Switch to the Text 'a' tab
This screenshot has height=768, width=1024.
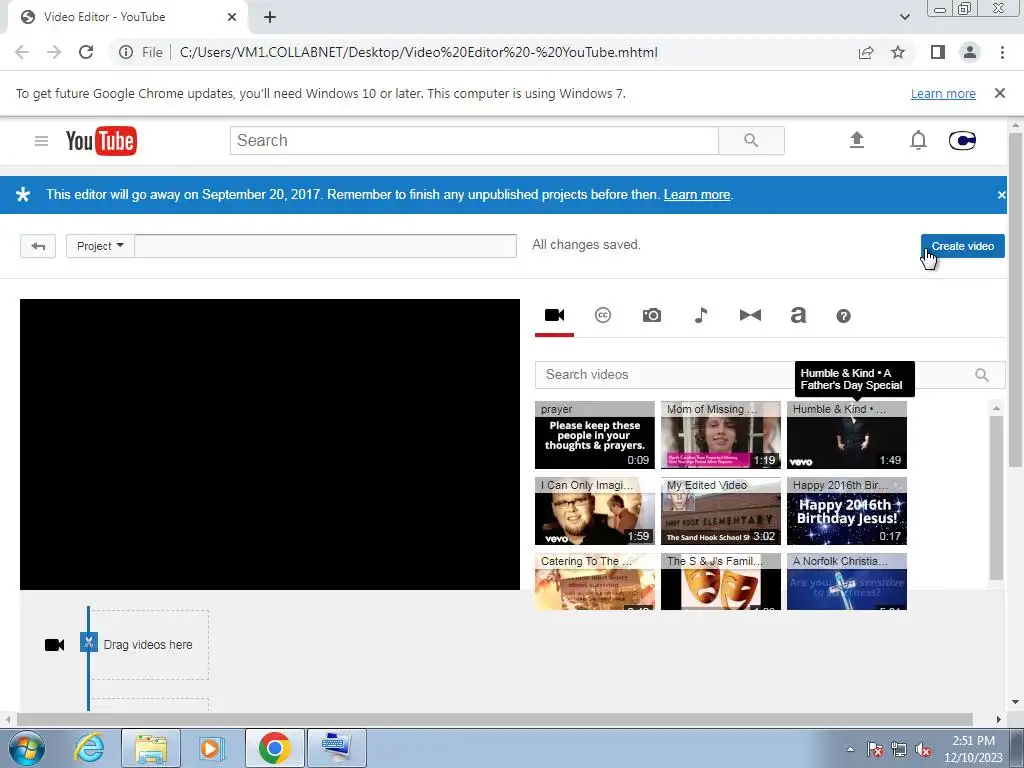click(x=798, y=315)
